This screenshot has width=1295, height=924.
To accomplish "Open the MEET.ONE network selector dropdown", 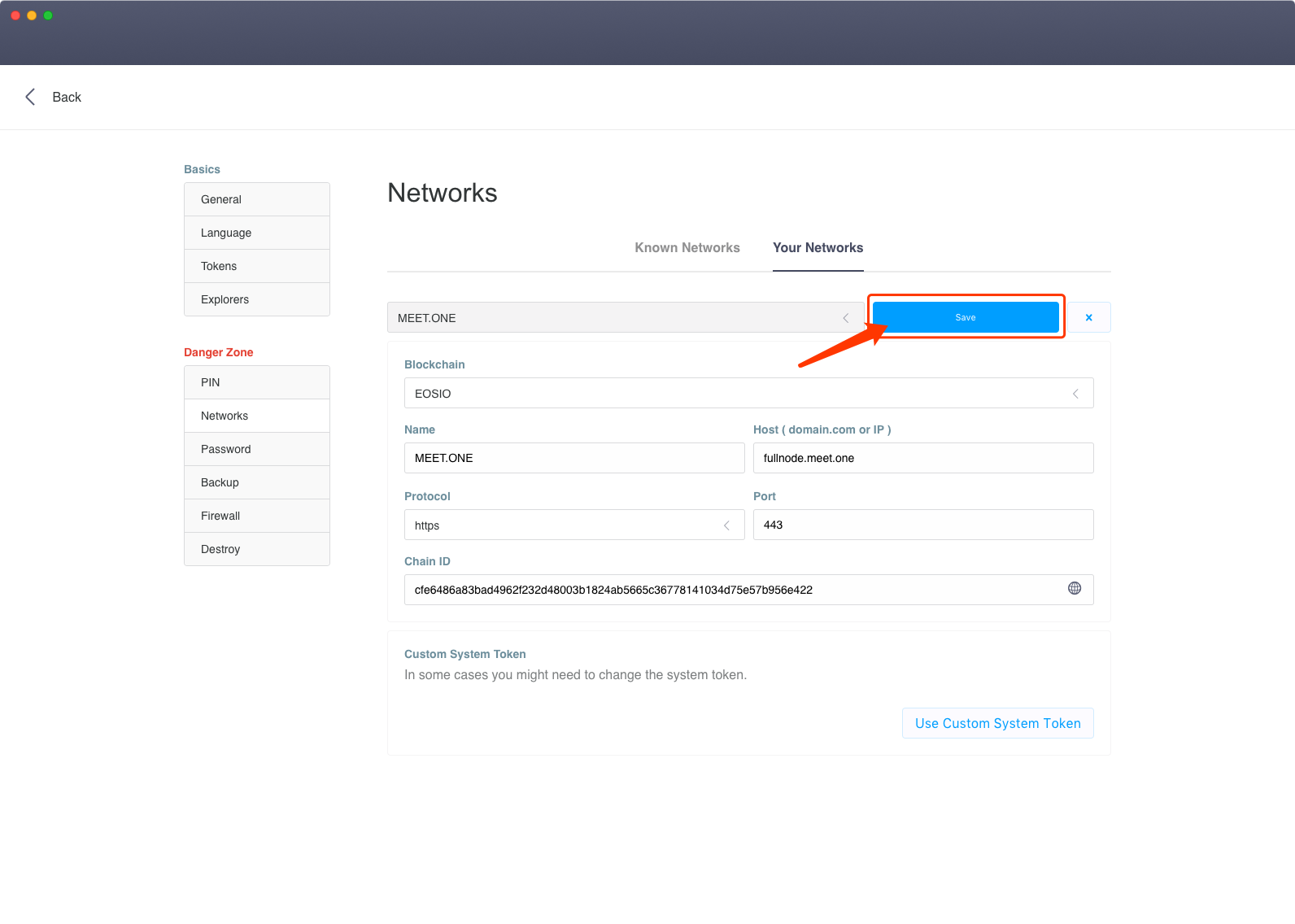I will click(625, 317).
